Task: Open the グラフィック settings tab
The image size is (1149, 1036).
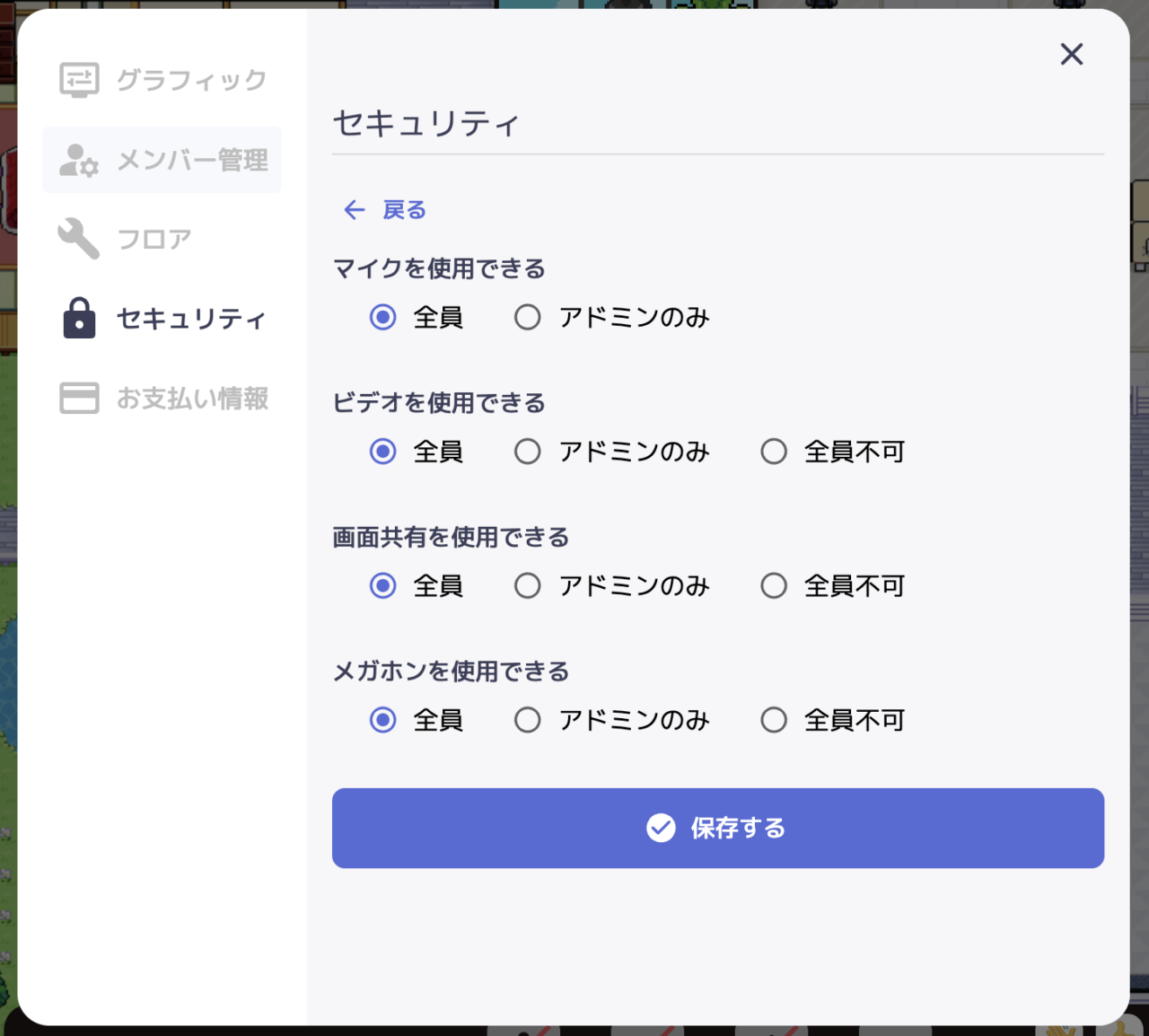Action: click(x=191, y=80)
